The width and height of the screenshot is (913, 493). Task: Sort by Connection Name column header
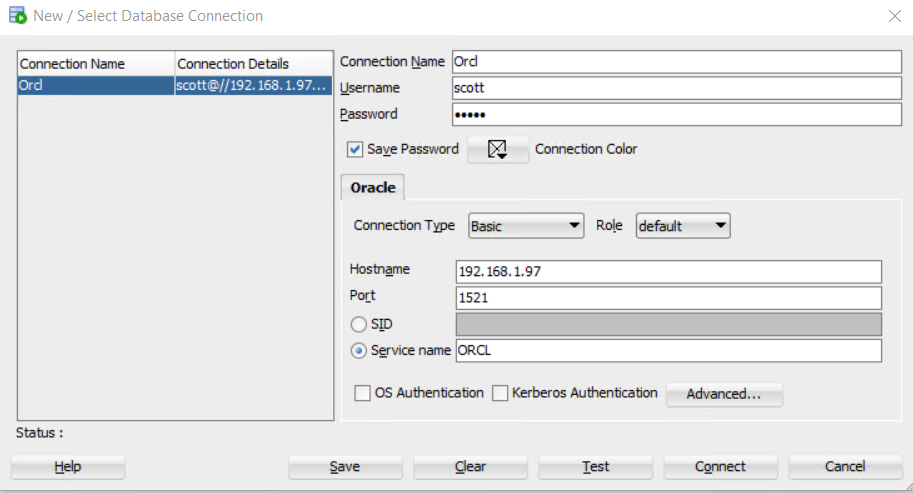point(96,63)
